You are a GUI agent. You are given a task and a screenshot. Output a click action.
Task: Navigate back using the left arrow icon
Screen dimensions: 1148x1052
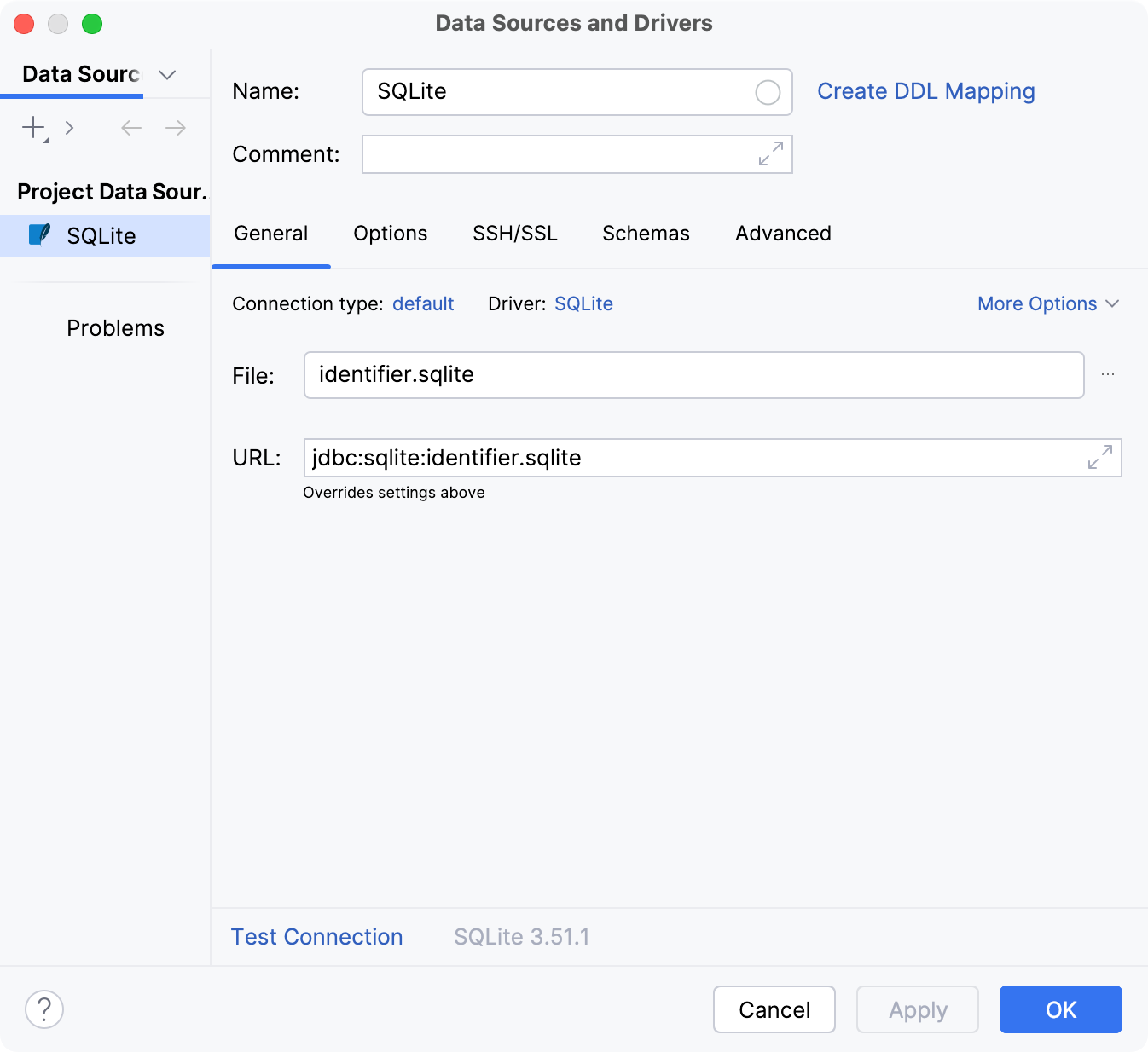130,127
